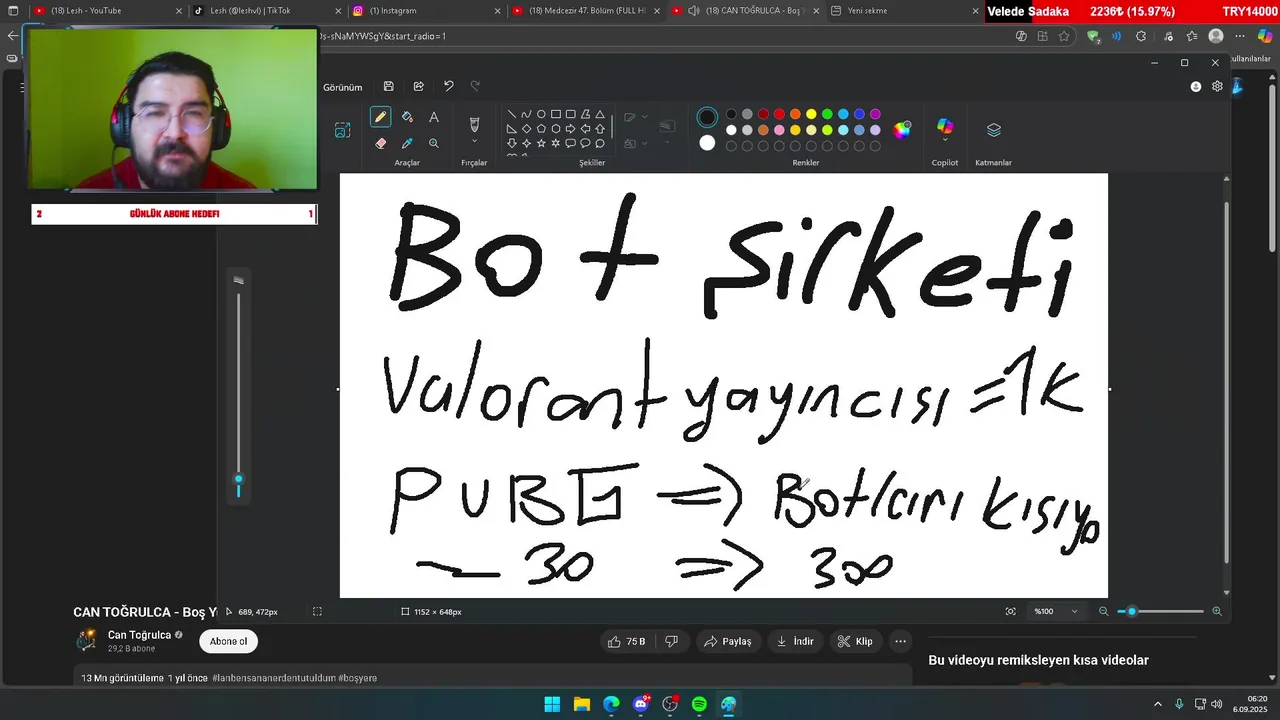Select the Magnifier tool in Araçlar
Viewport: 1280px width, 720px height.
coord(434,143)
